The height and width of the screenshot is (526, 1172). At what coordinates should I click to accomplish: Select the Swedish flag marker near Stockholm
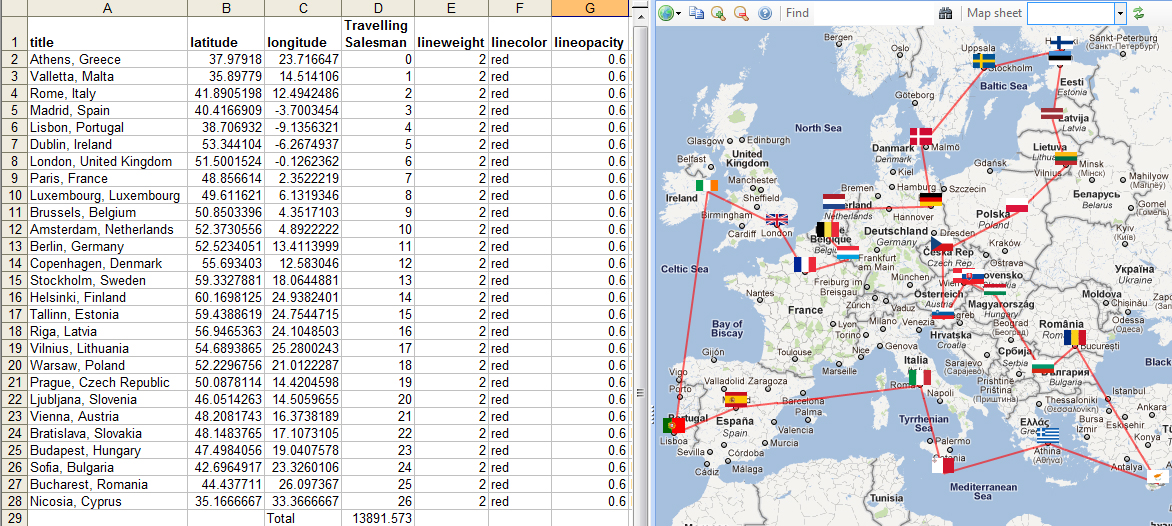(x=984, y=61)
